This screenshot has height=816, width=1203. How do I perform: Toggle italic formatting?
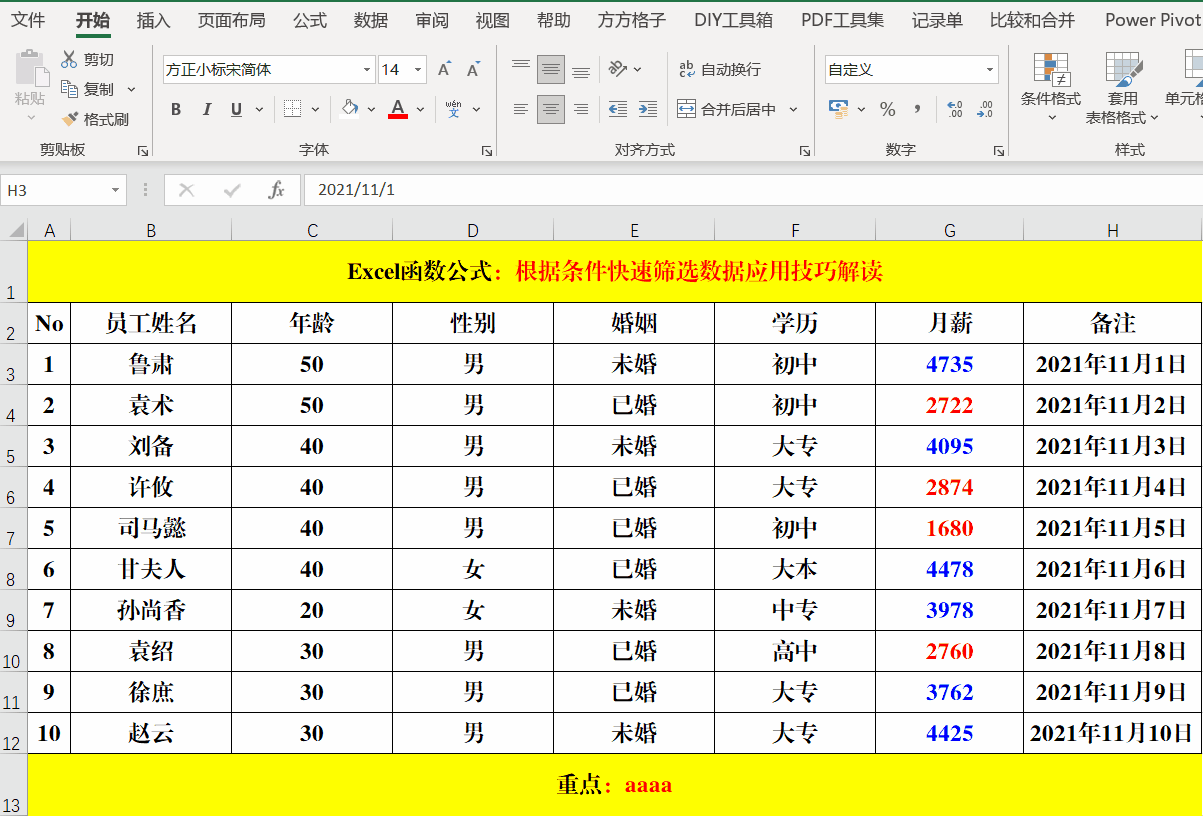click(x=207, y=109)
